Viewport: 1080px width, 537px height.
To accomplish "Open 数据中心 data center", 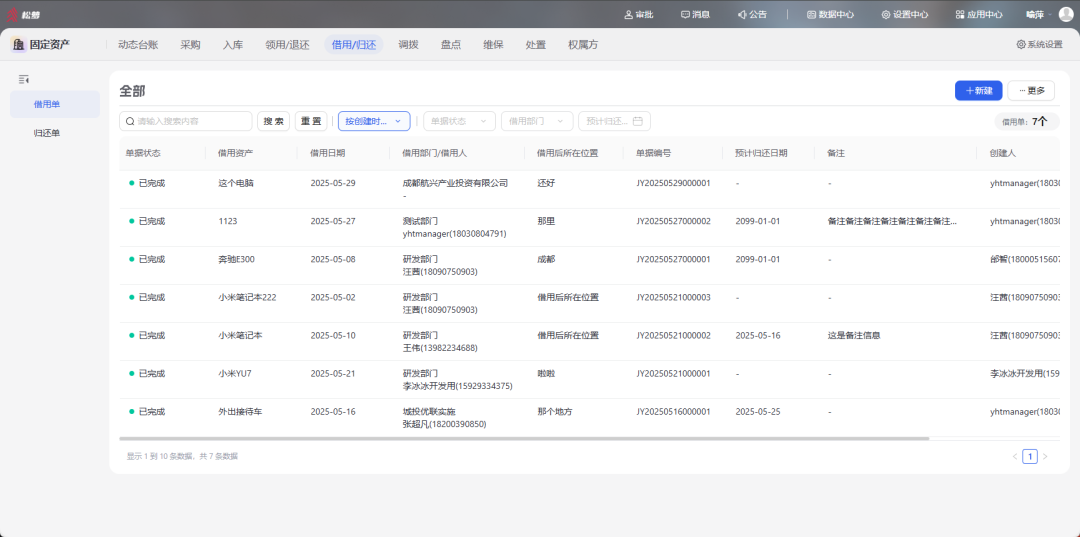I will 830,14.
